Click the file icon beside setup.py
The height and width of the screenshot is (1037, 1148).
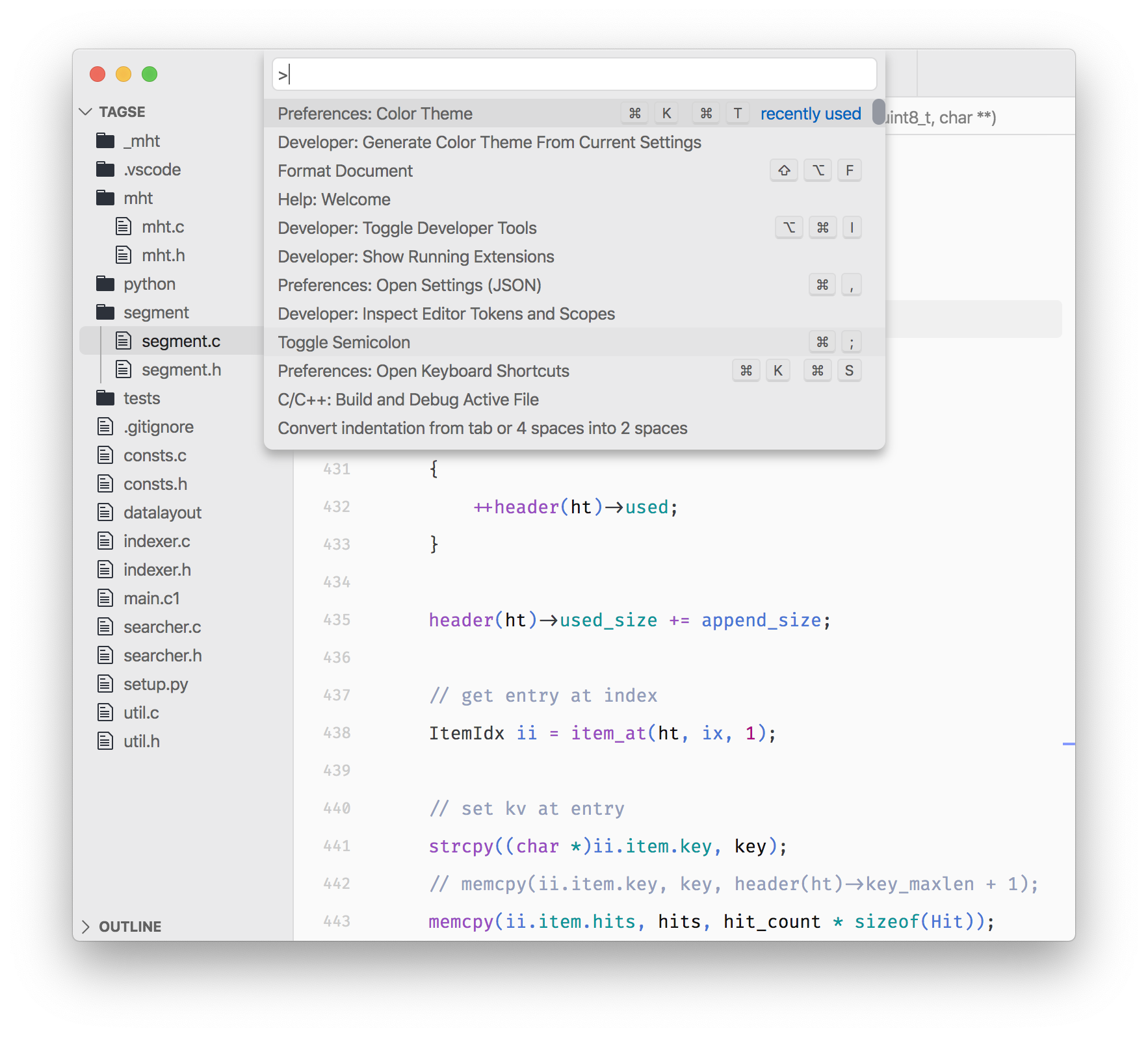coord(105,684)
